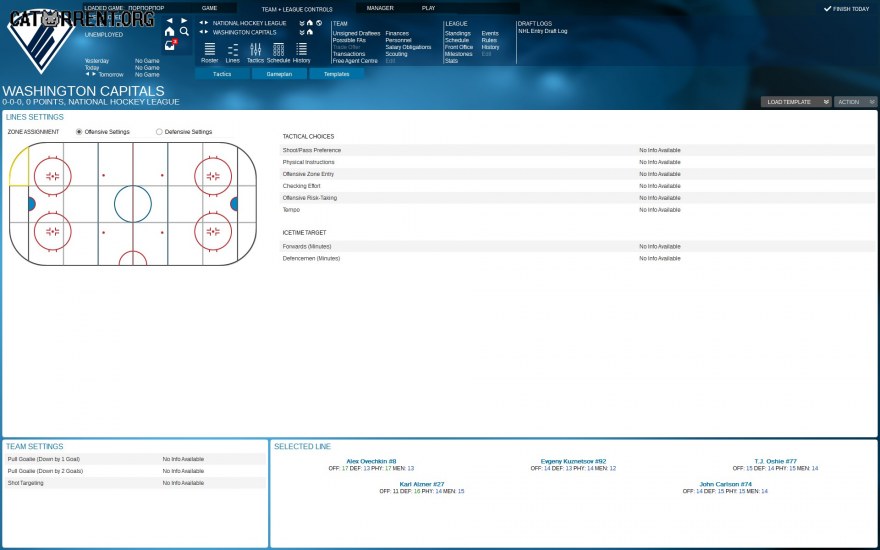Open Milestones link
Image resolution: width=880 pixels, height=550 pixels.
[459, 54]
